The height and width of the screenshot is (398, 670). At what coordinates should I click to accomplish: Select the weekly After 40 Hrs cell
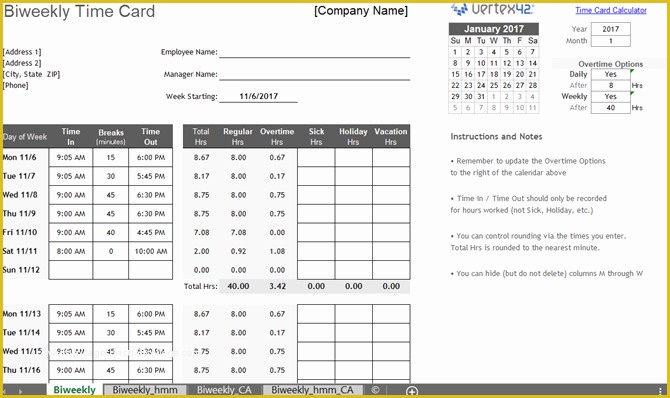coord(611,108)
